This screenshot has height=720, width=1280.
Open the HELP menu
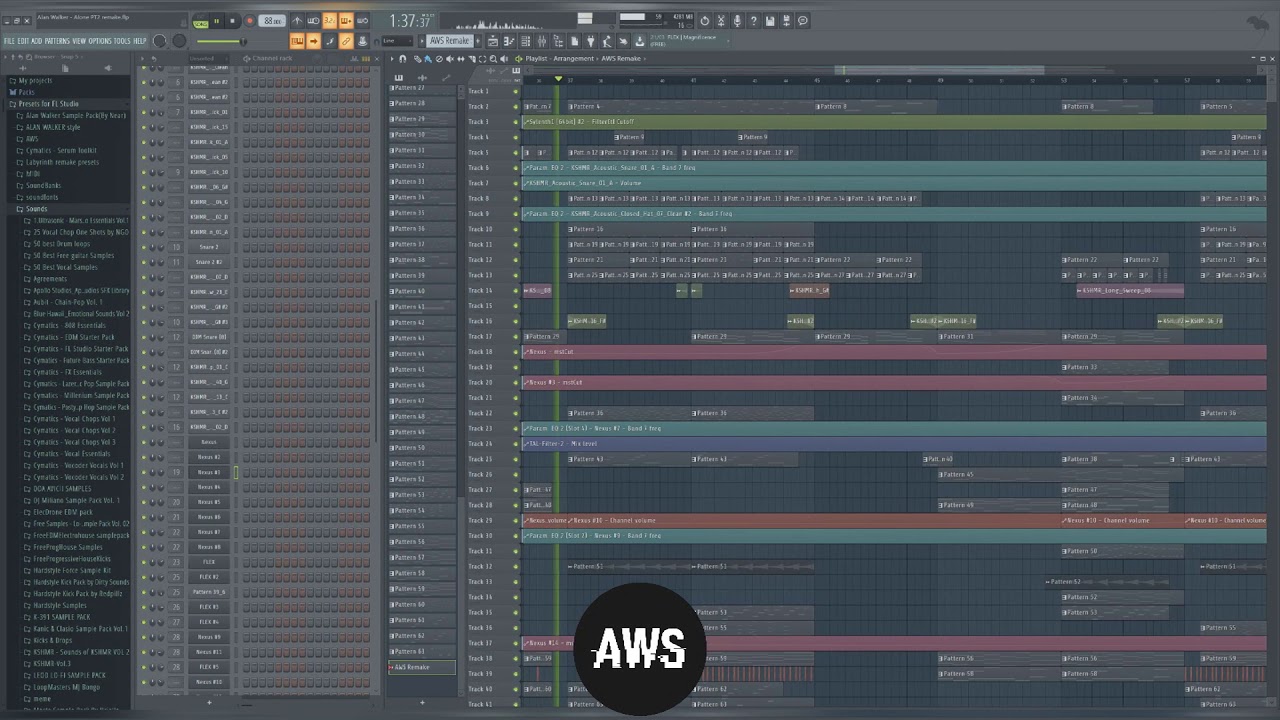(139, 41)
